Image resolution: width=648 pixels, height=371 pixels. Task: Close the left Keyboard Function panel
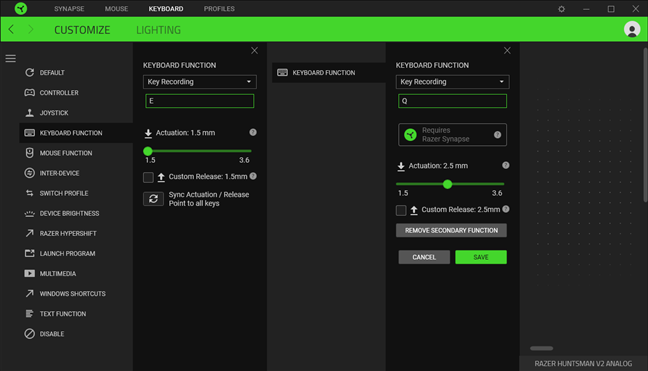click(254, 50)
